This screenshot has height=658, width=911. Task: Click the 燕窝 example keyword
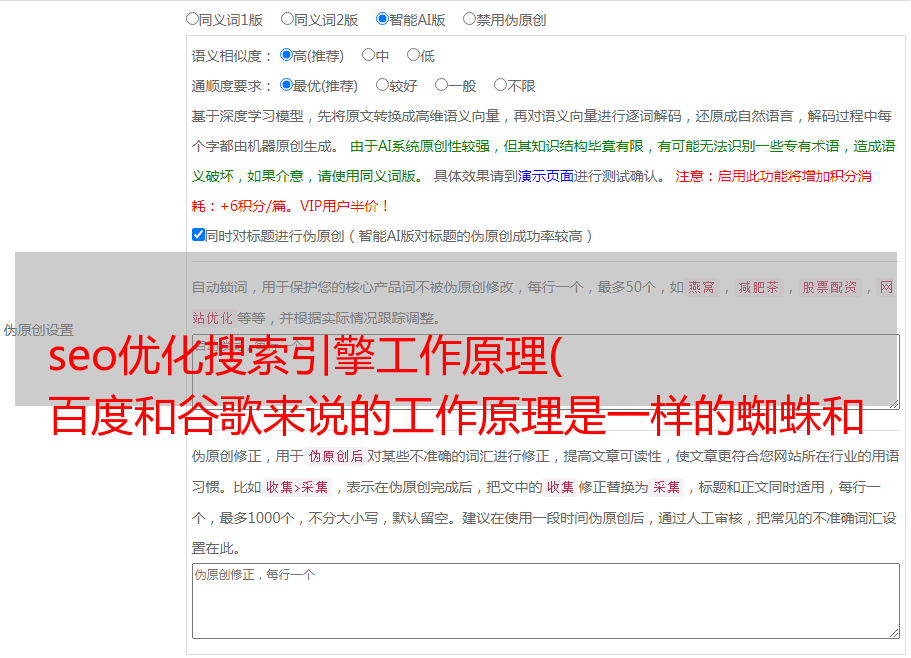tap(701, 287)
